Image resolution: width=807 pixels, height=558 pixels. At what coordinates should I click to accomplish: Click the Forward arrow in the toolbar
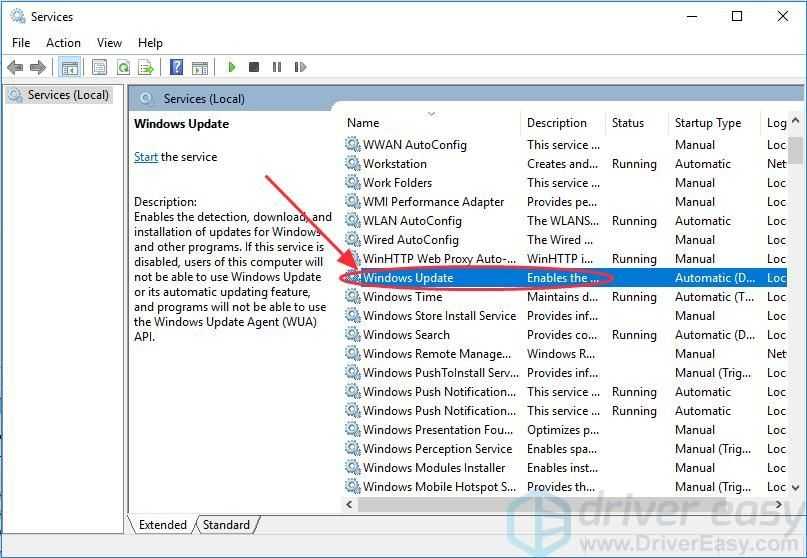(x=38, y=67)
